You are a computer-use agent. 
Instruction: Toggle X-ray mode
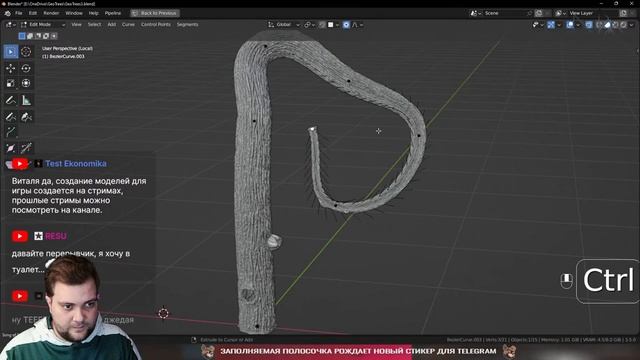tap(589, 25)
